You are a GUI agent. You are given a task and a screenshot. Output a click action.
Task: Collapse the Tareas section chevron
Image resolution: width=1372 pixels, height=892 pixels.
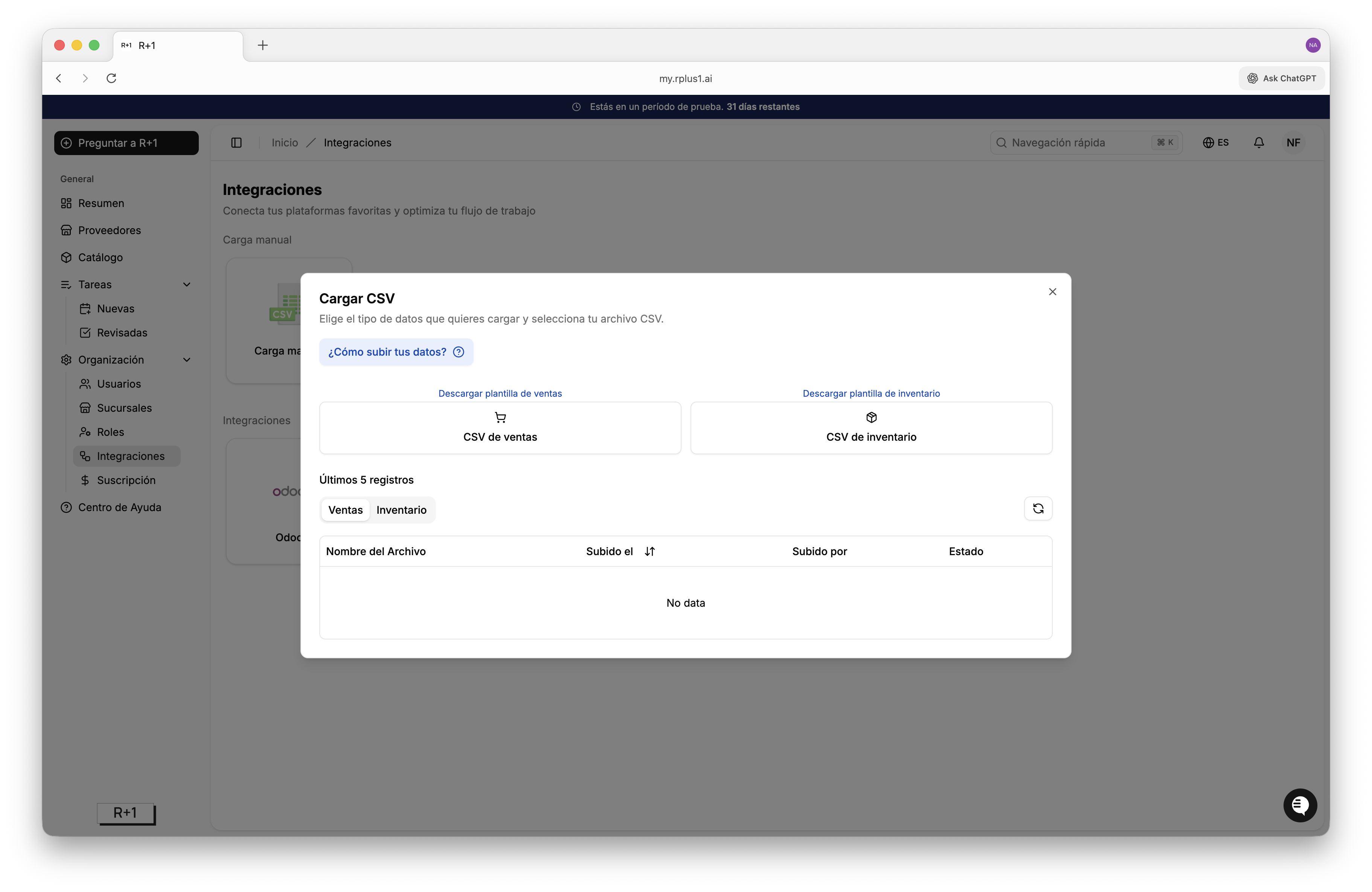(x=187, y=285)
